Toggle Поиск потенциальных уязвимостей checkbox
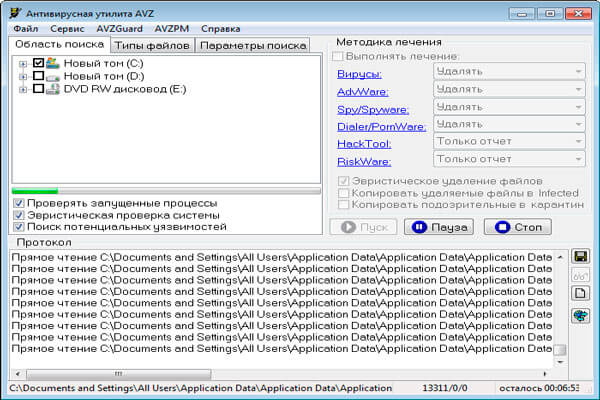Image resolution: width=600 pixels, height=400 pixels. tap(19, 227)
